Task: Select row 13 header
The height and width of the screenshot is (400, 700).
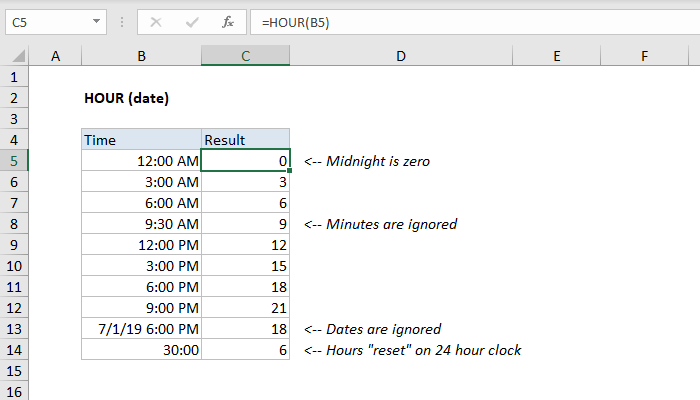Action: (x=14, y=329)
